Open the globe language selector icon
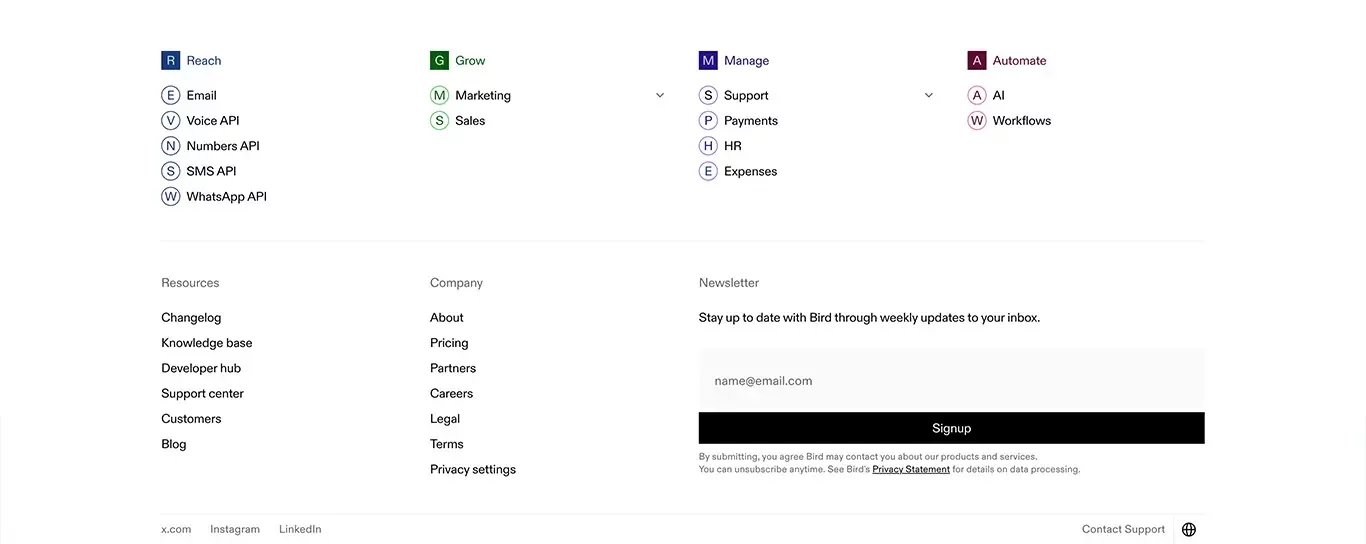This screenshot has height=544, width=1366. coord(1189,530)
